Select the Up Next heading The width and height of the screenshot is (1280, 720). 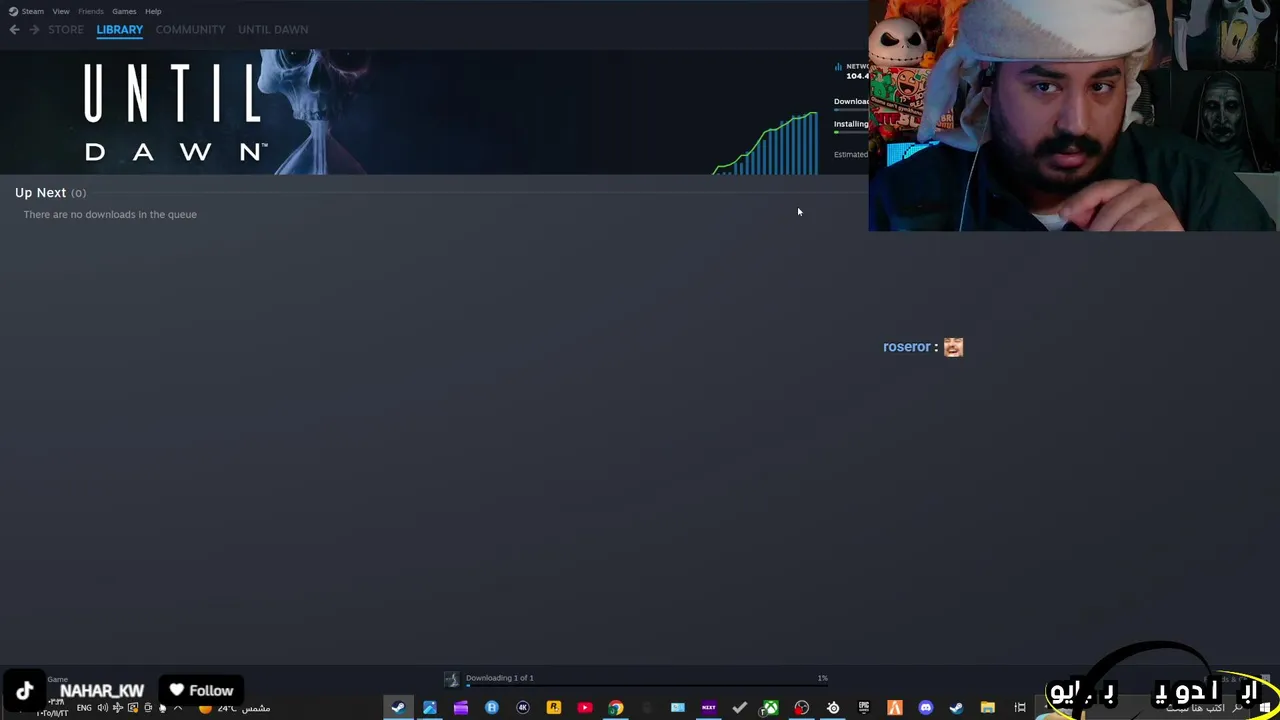(40, 193)
